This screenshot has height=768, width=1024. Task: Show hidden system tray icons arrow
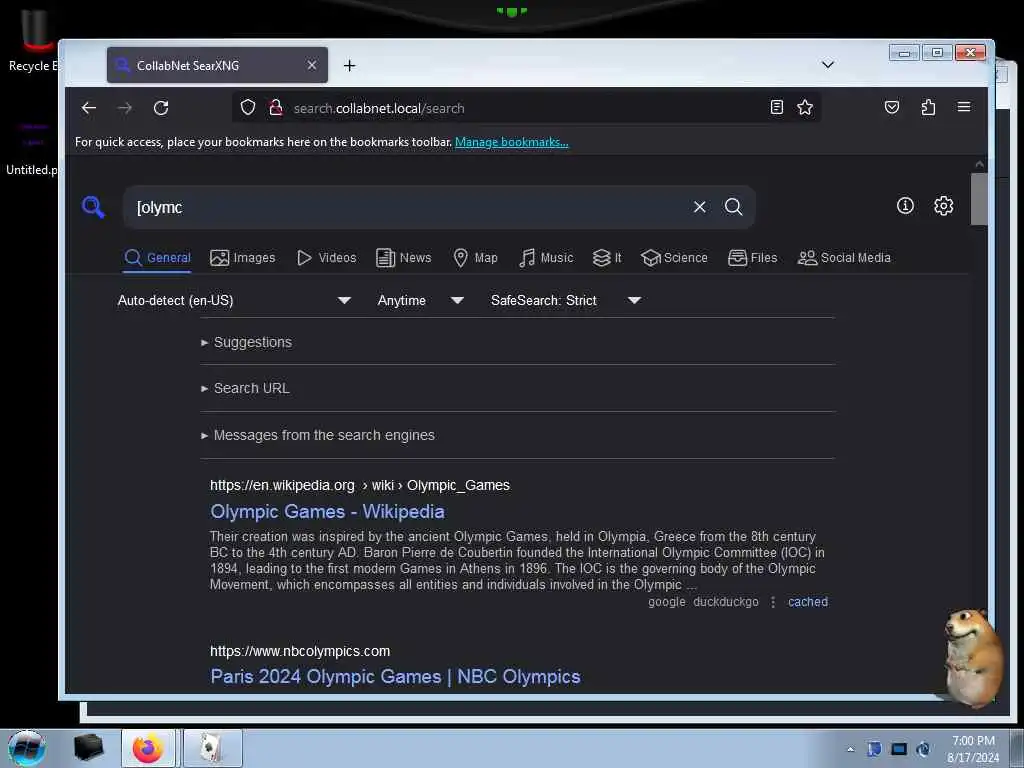tap(850, 749)
